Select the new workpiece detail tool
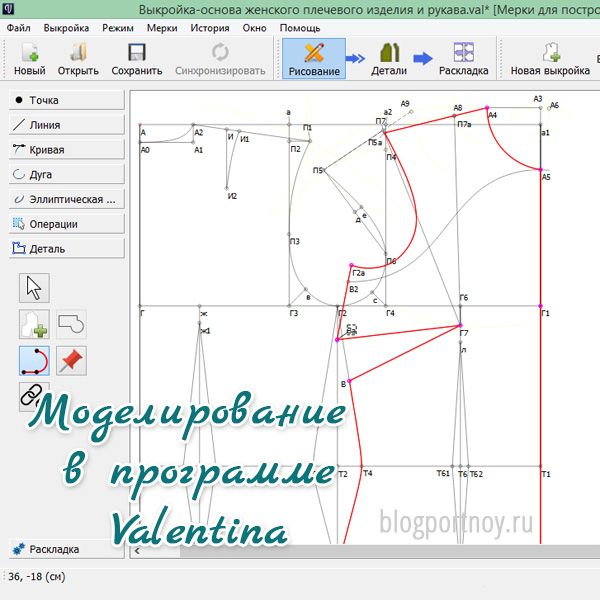 click(x=34, y=324)
